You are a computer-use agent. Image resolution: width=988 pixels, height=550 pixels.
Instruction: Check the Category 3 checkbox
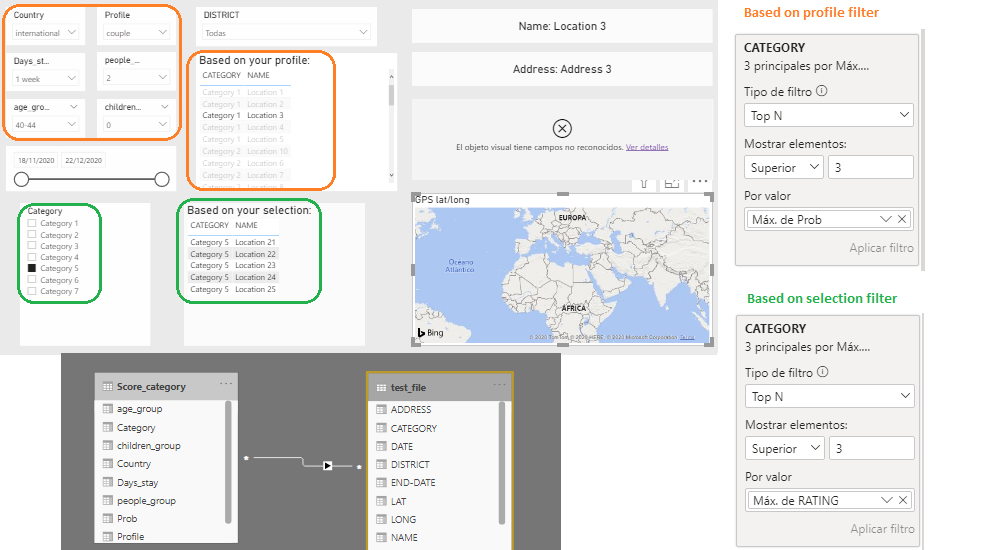tap(32, 246)
